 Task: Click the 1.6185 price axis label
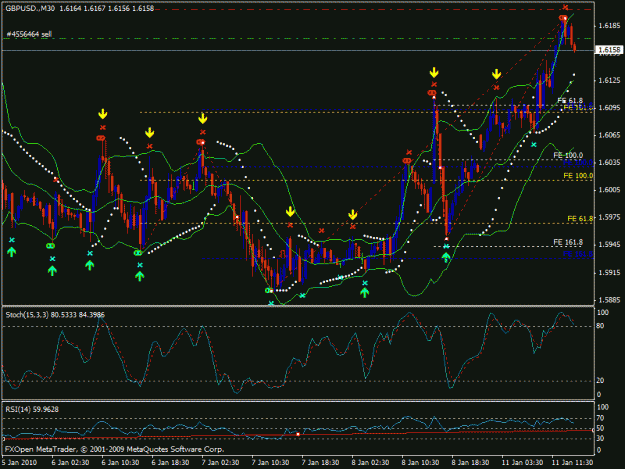pyautogui.click(x=609, y=26)
